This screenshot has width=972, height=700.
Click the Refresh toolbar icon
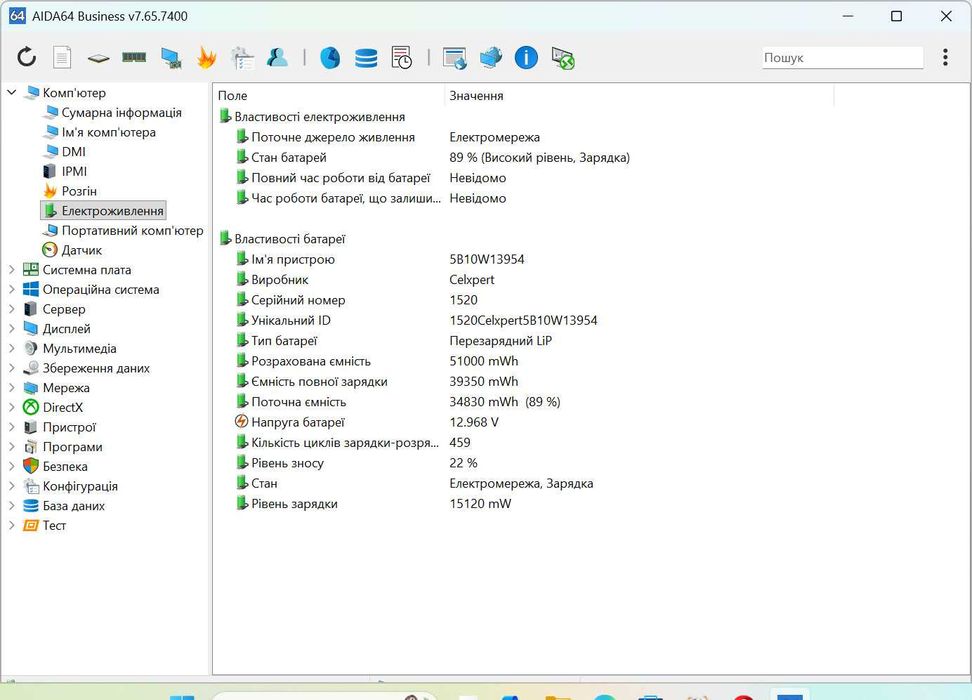[x=27, y=58]
